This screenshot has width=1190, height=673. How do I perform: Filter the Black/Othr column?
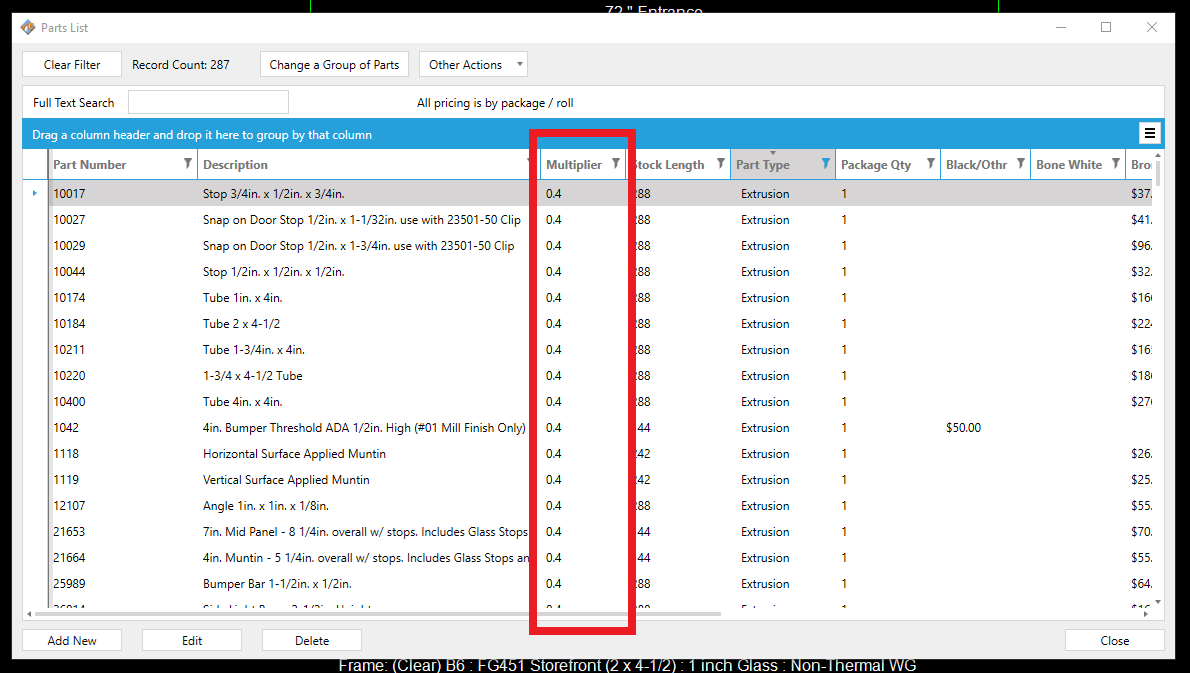(x=1021, y=164)
